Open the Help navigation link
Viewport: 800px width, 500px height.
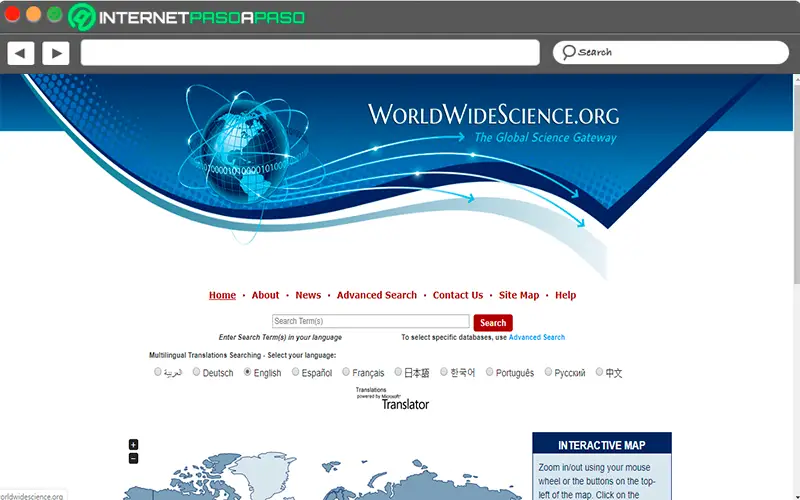coord(565,295)
